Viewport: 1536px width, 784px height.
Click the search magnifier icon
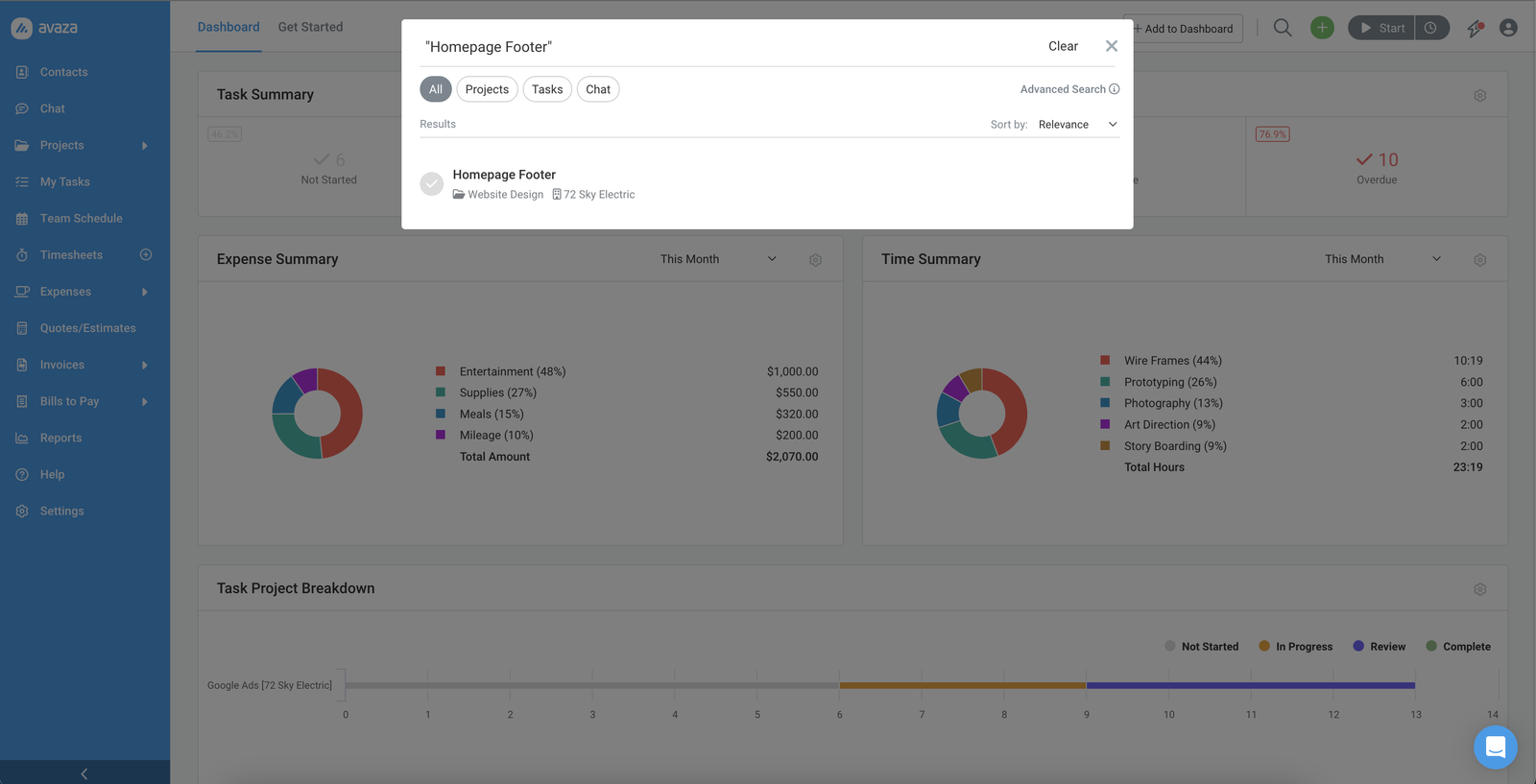tap(1283, 28)
